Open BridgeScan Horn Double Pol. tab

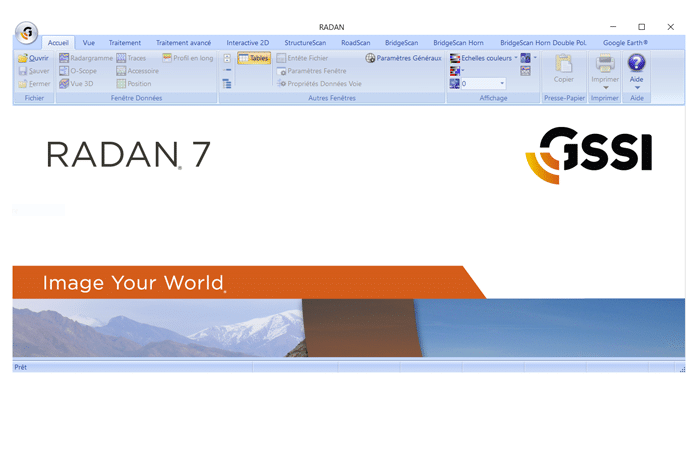point(543,43)
